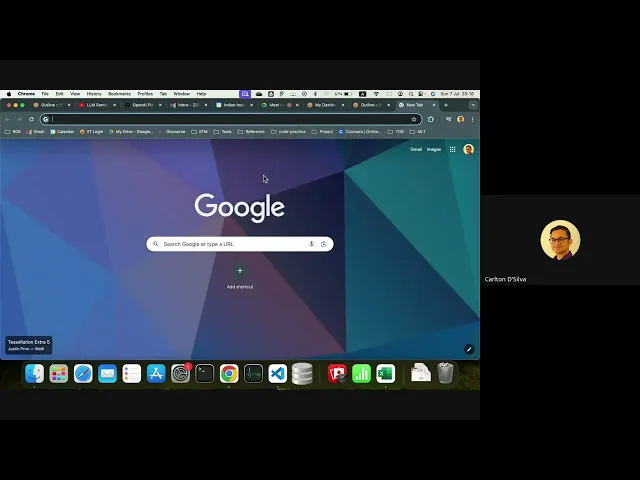Viewport: 640px width, 480px height.
Task: Launch Microsoft Excel from the Dock
Action: (x=386, y=373)
